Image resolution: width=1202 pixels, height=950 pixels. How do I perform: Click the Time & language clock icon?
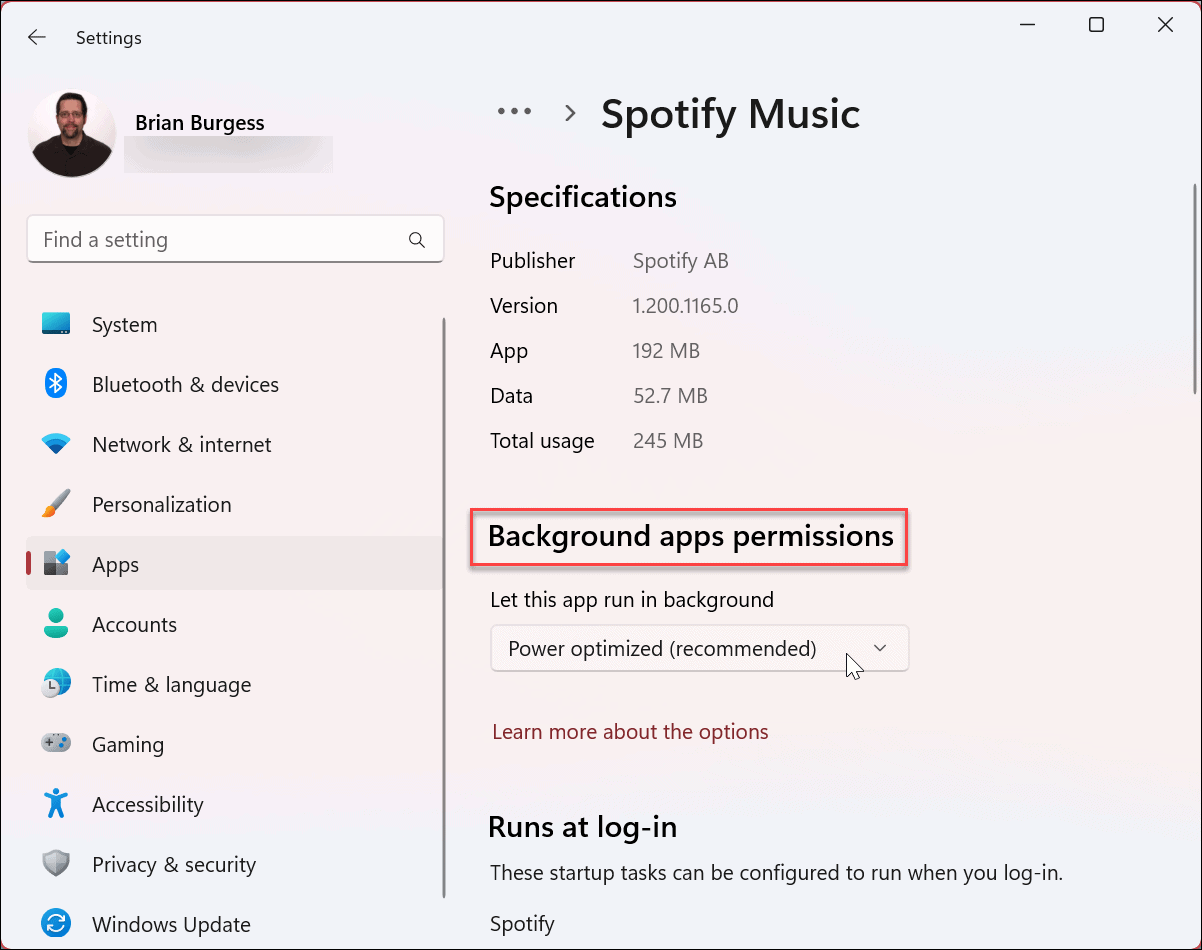[x=56, y=684]
